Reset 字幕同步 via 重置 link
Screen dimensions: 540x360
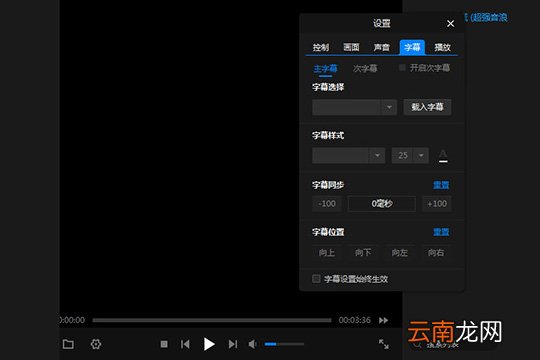click(441, 185)
